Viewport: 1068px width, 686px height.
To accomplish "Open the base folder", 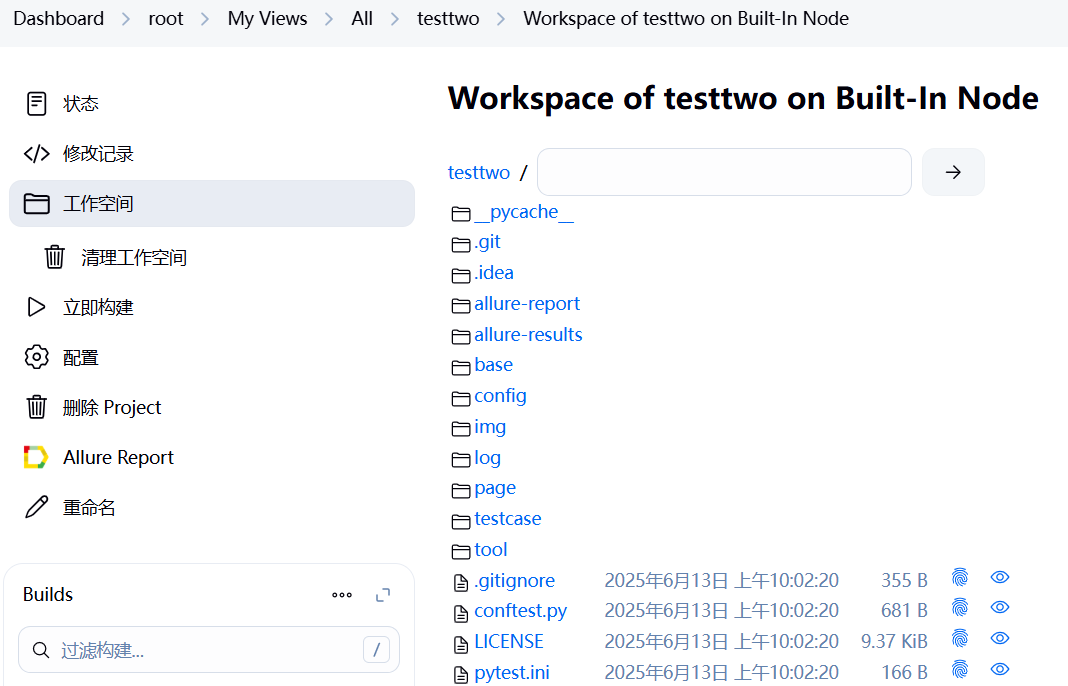I will [x=494, y=364].
